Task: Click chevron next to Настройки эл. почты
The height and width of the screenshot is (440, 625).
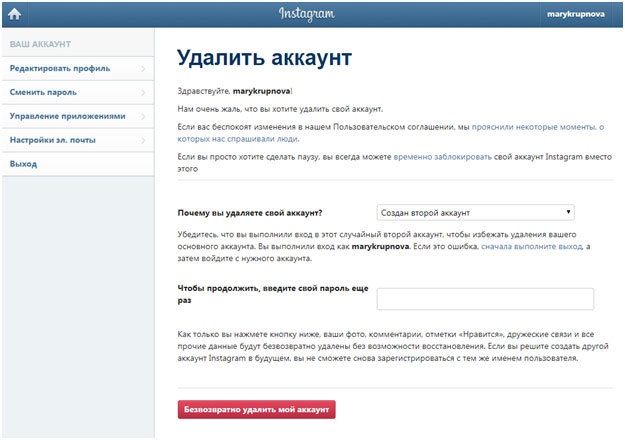Action: coord(143,140)
